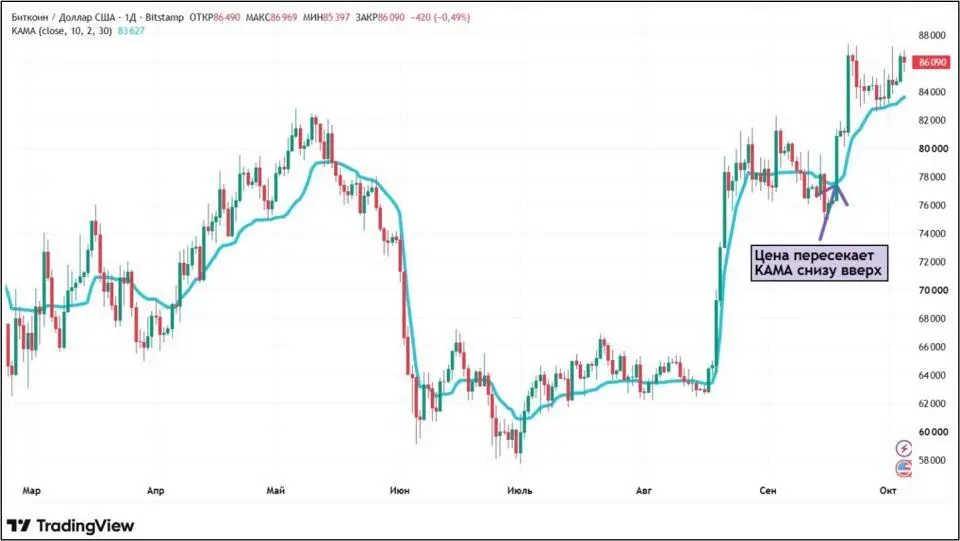
Task: Click the Мар month label on time axis
Action: (x=31, y=491)
